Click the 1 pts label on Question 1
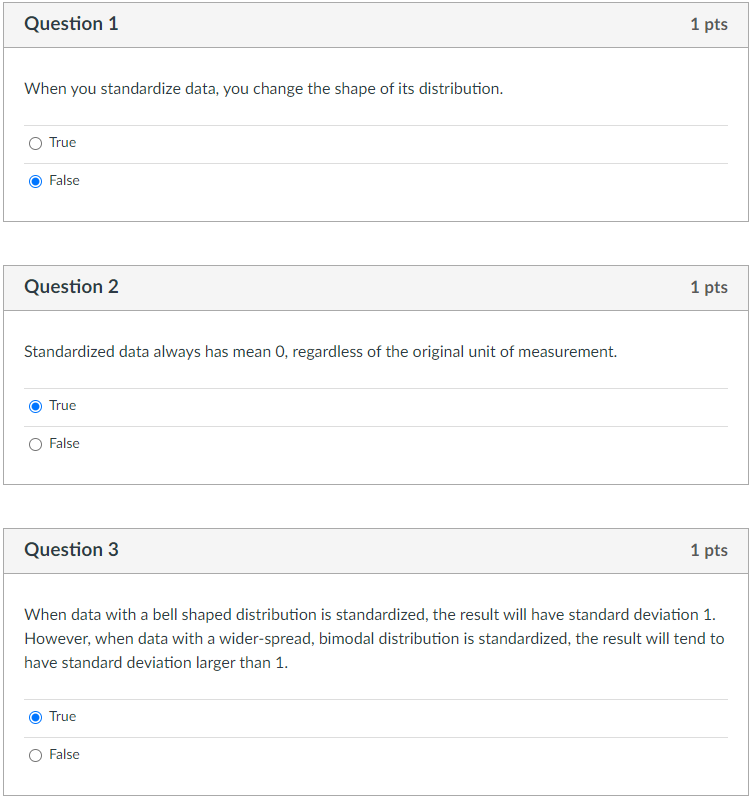The height and width of the screenshot is (806, 752). (709, 24)
